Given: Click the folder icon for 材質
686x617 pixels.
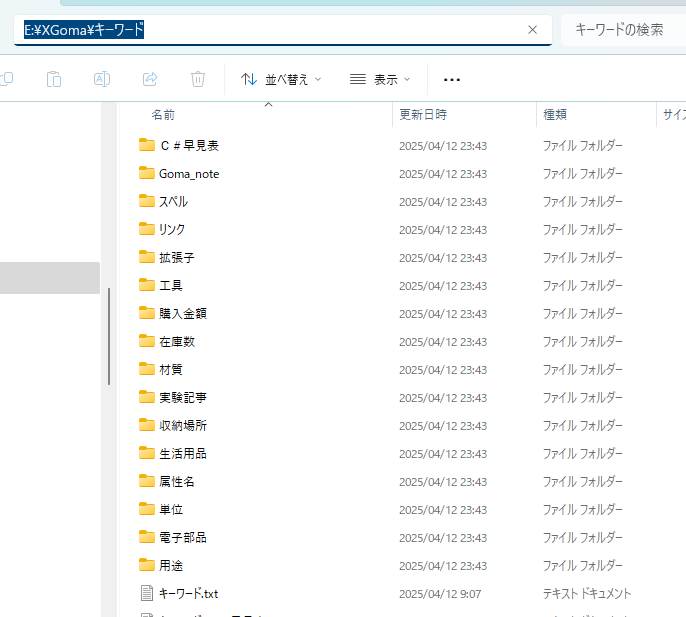Looking at the screenshot, I should tap(147, 369).
